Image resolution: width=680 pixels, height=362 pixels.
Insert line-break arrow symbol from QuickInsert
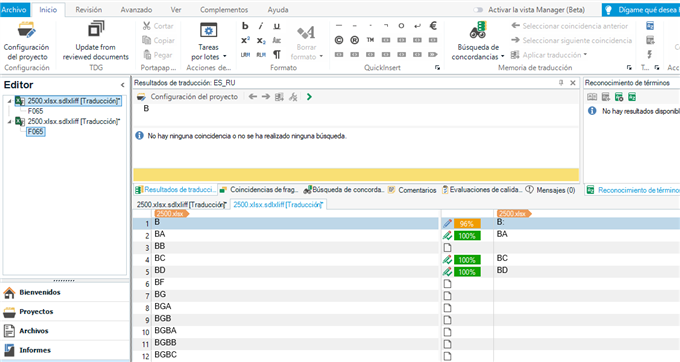click(x=417, y=26)
